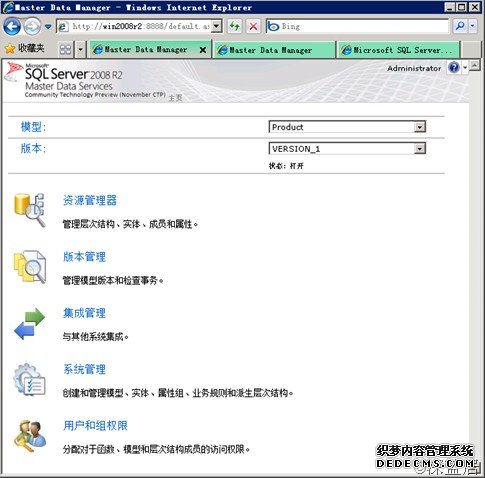
Task: Click the empty new tab button
Action: click(471, 50)
